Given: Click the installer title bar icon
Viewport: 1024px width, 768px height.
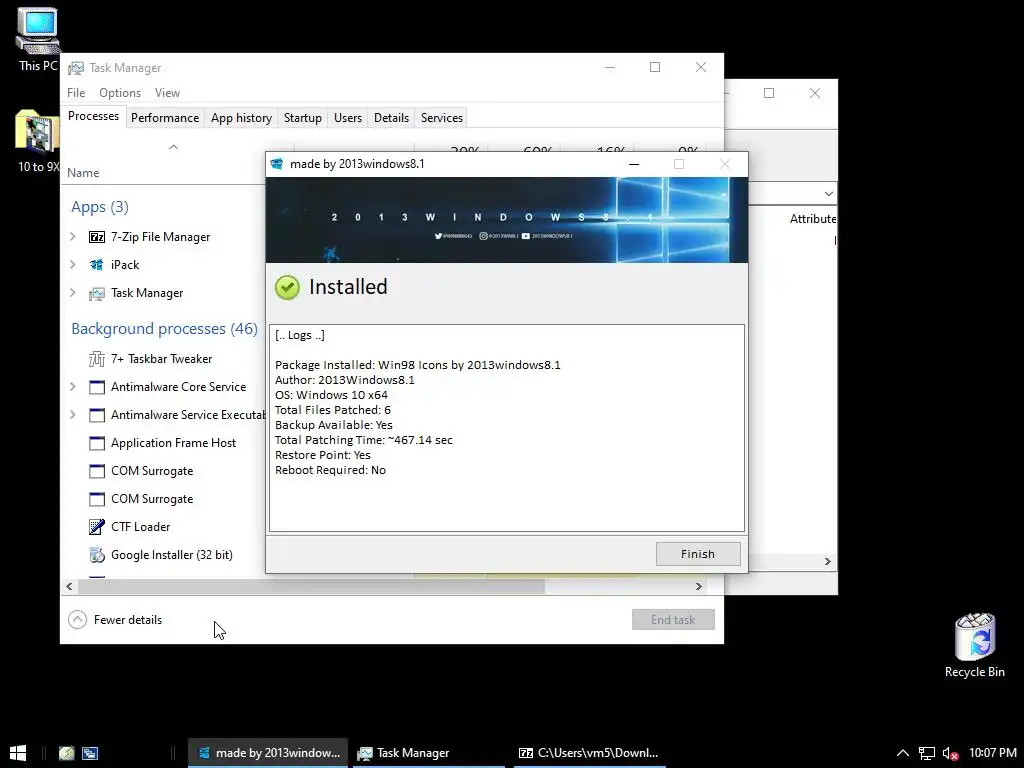Looking at the screenshot, I should click(277, 164).
